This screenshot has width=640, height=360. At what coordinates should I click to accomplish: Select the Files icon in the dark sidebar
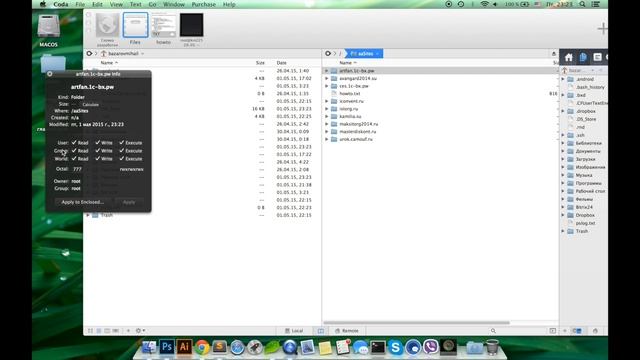[583, 58]
